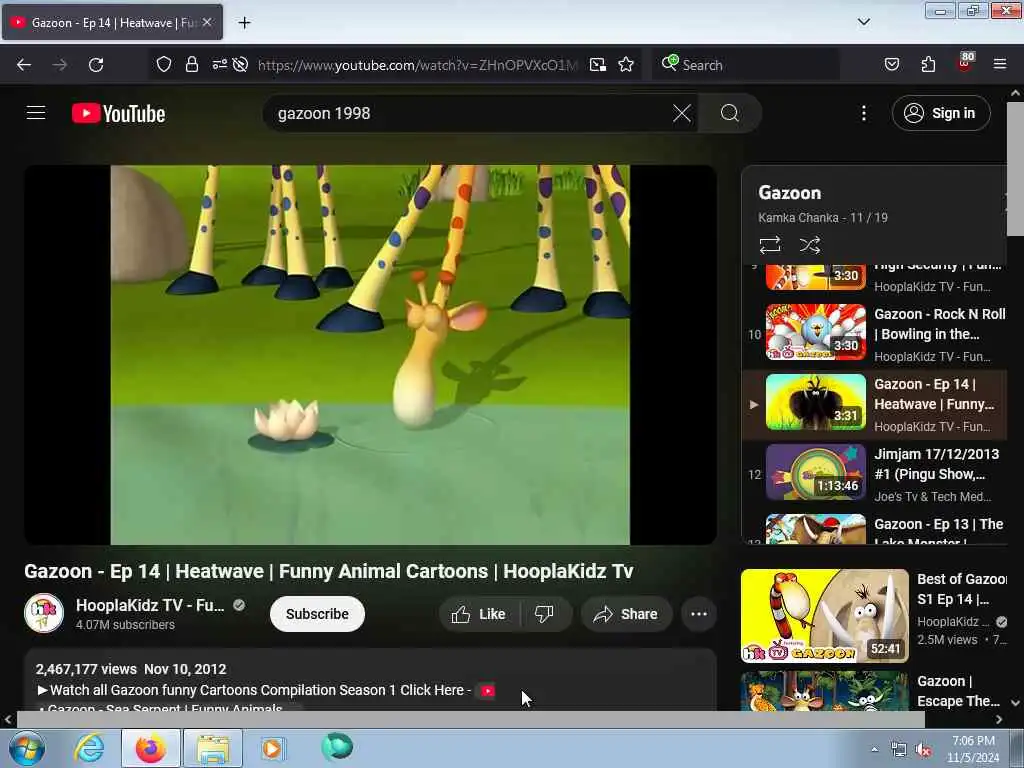Image resolution: width=1024 pixels, height=768 pixels.
Task: Play Gazoon - Rock N Roll Bowling video
Action: [x=875, y=334]
